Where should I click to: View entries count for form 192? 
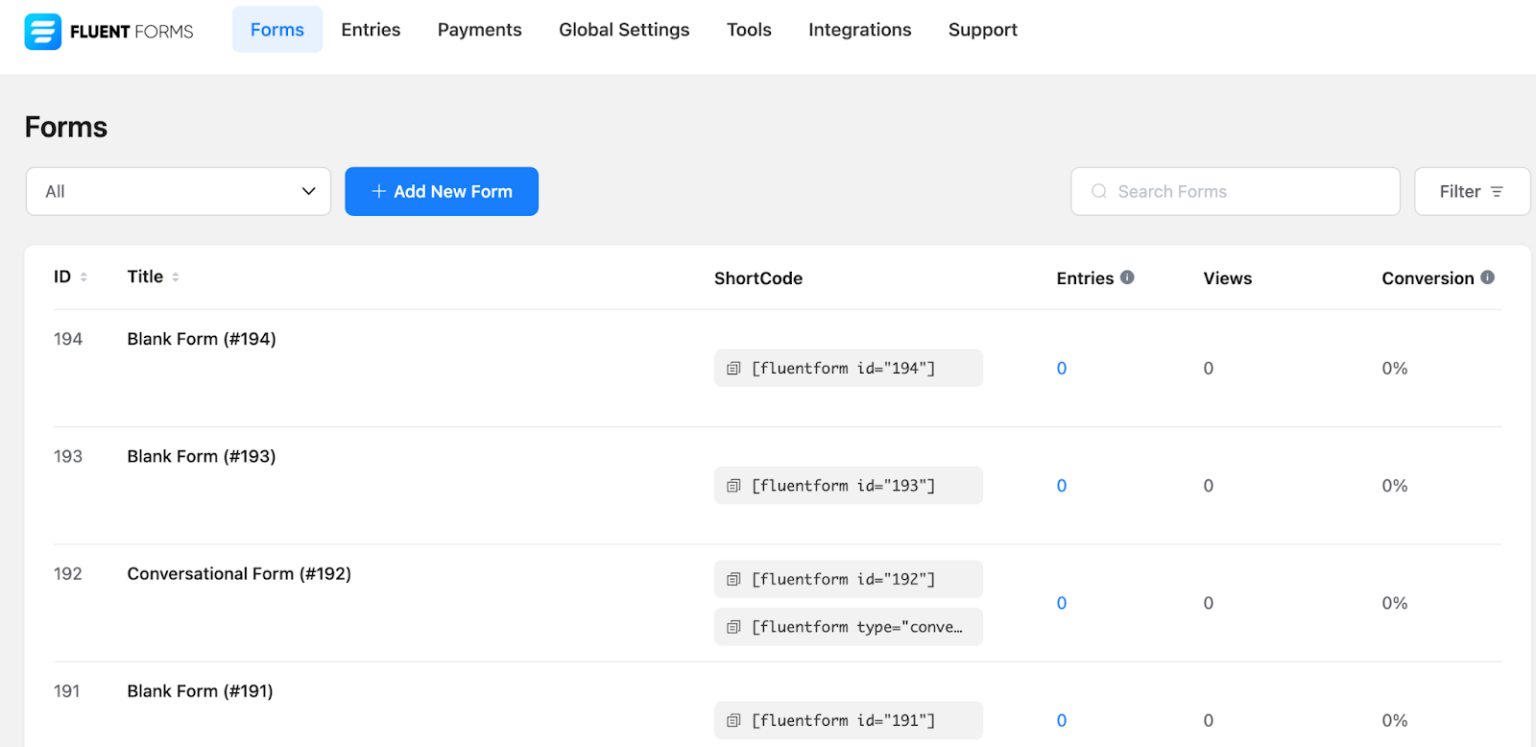coord(1062,603)
